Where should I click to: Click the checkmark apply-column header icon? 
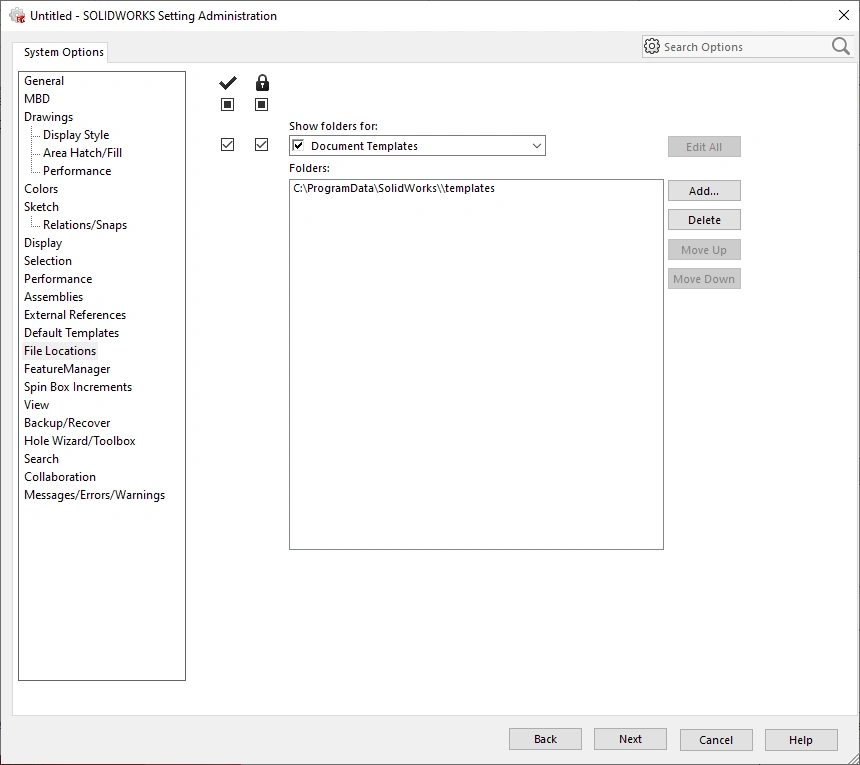[x=228, y=83]
